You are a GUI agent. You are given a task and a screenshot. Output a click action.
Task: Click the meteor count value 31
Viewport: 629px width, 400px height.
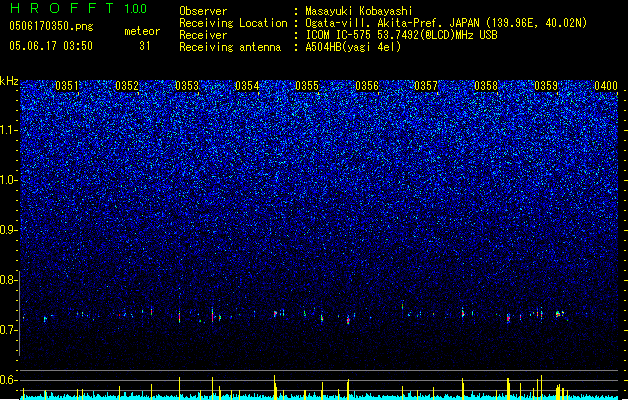(x=145, y=46)
